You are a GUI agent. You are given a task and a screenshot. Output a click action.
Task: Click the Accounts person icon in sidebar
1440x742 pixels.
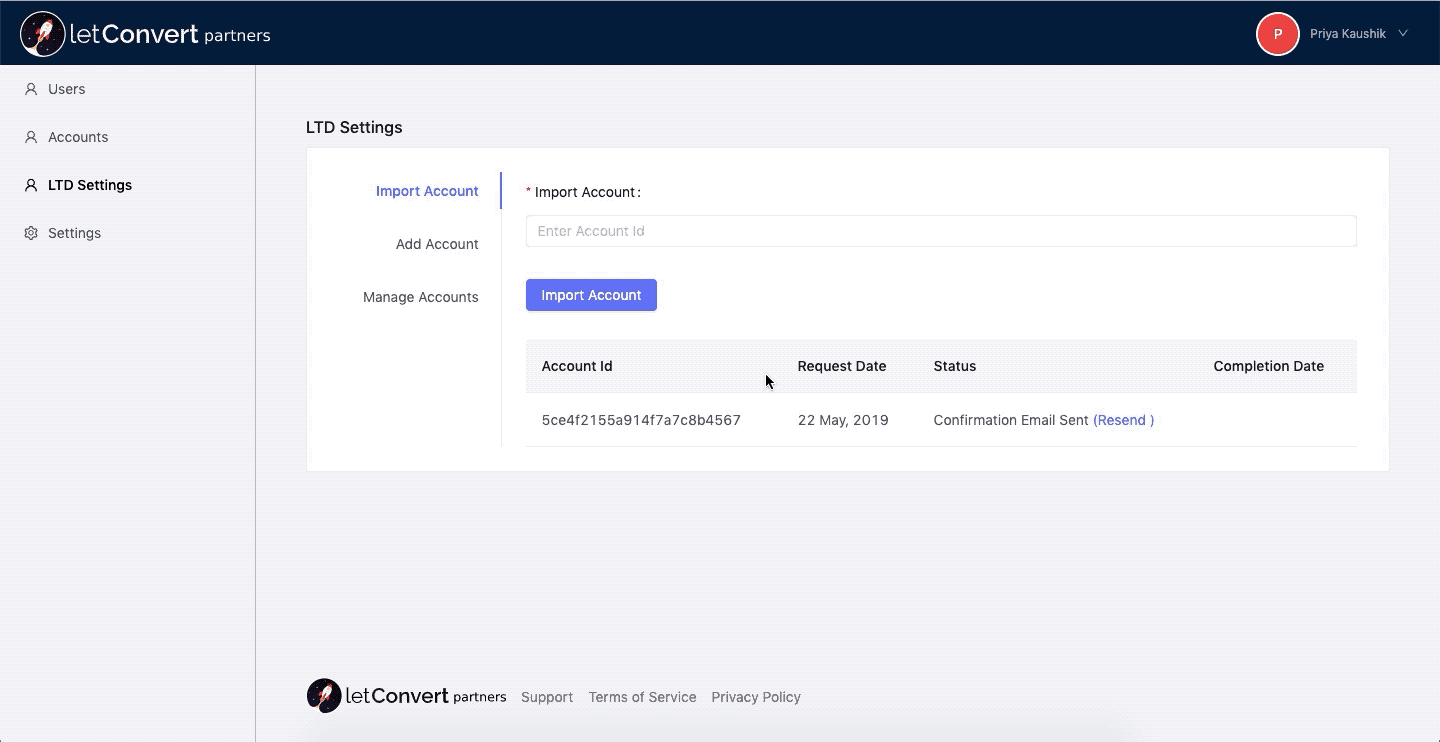pos(31,137)
